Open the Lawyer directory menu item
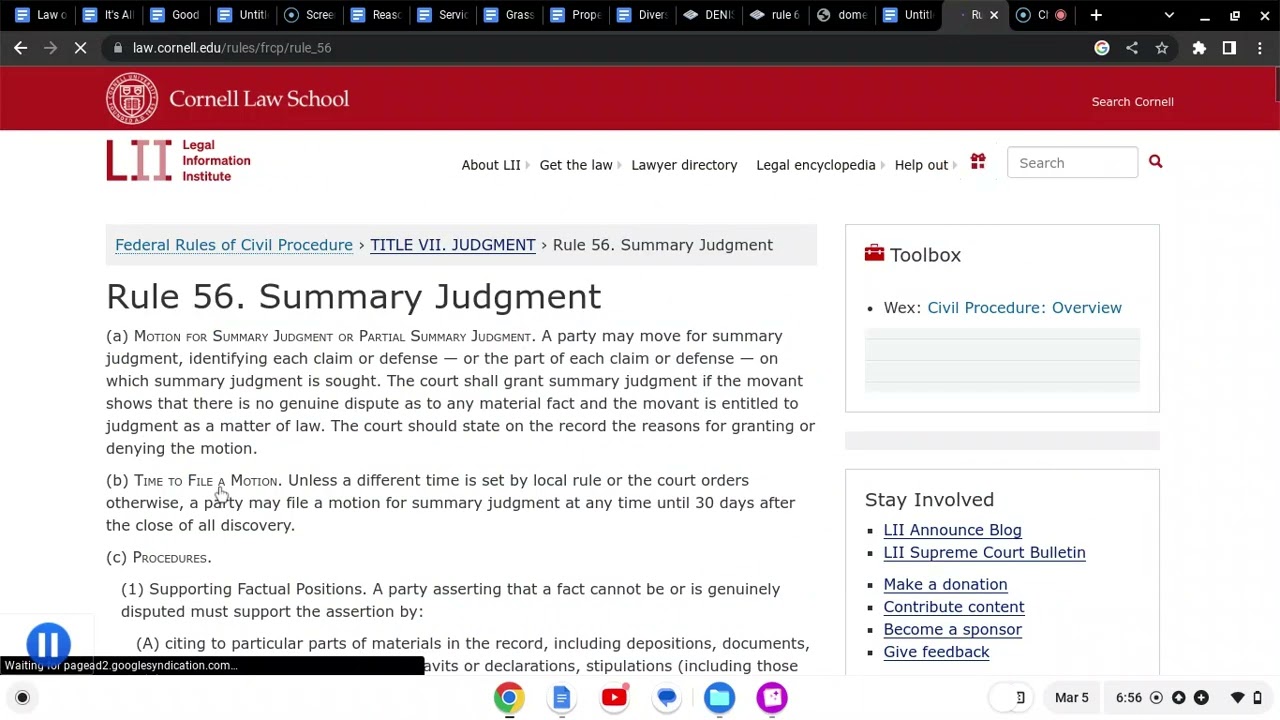The width and height of the screenshot is (1280, 720). 684,165
